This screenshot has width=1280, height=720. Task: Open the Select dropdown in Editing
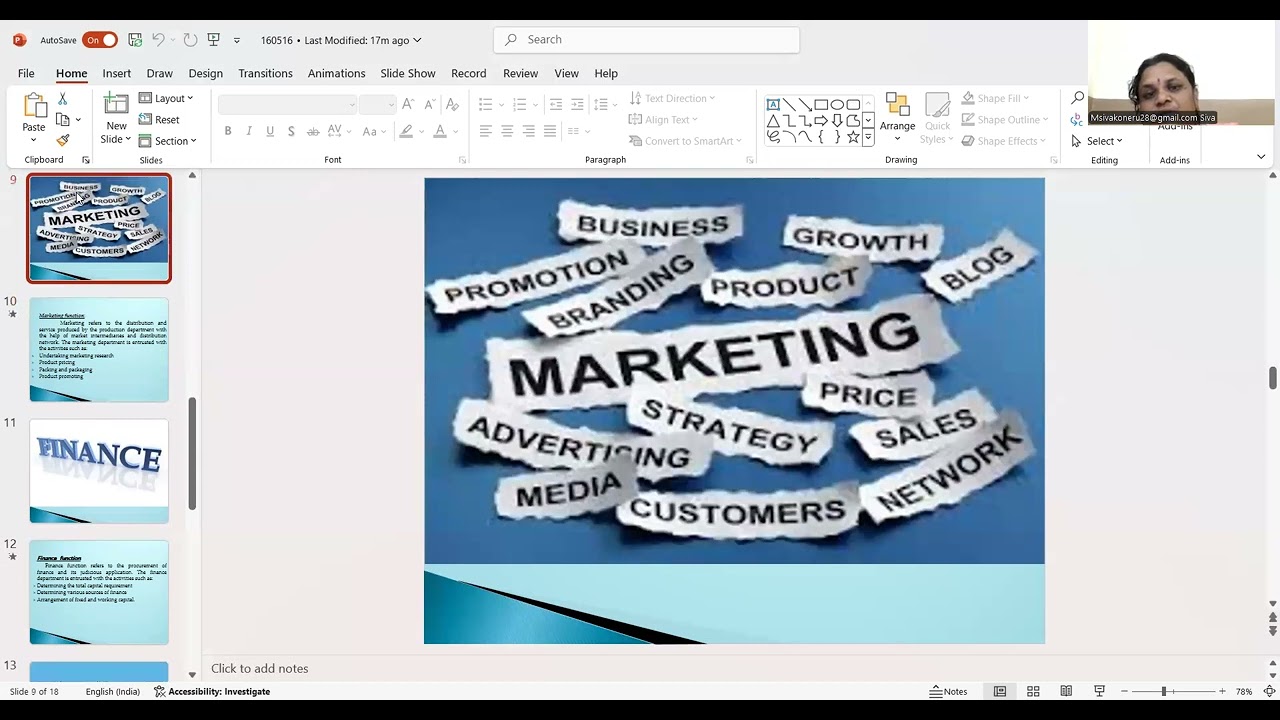click(1097, 141)
